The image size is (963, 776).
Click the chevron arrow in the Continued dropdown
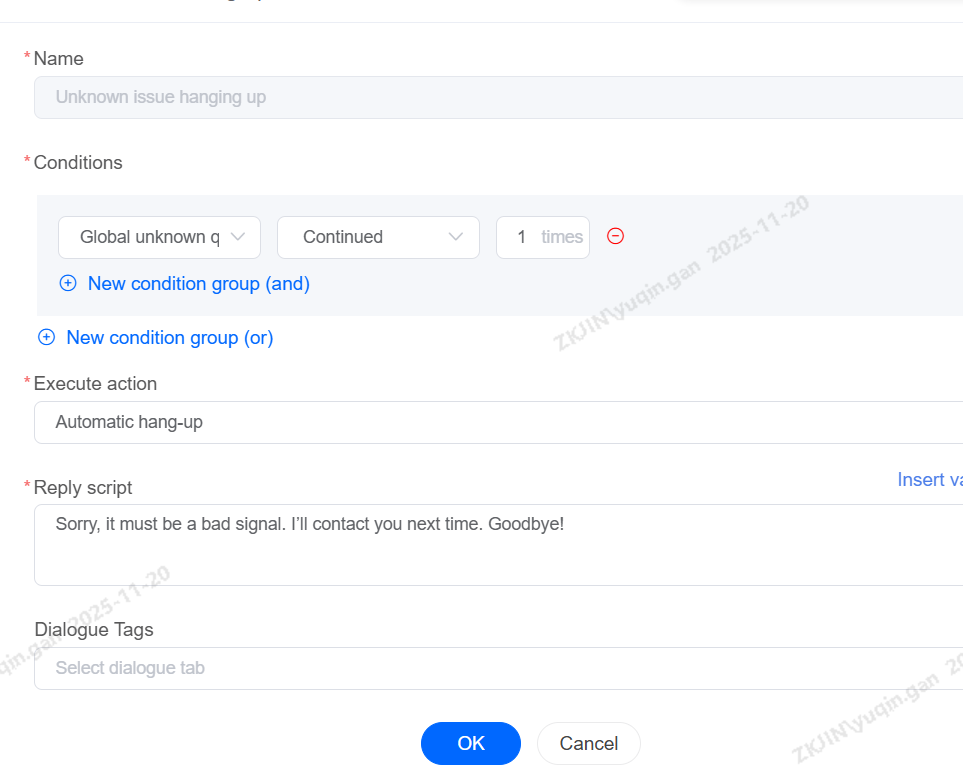coord(456,237)
